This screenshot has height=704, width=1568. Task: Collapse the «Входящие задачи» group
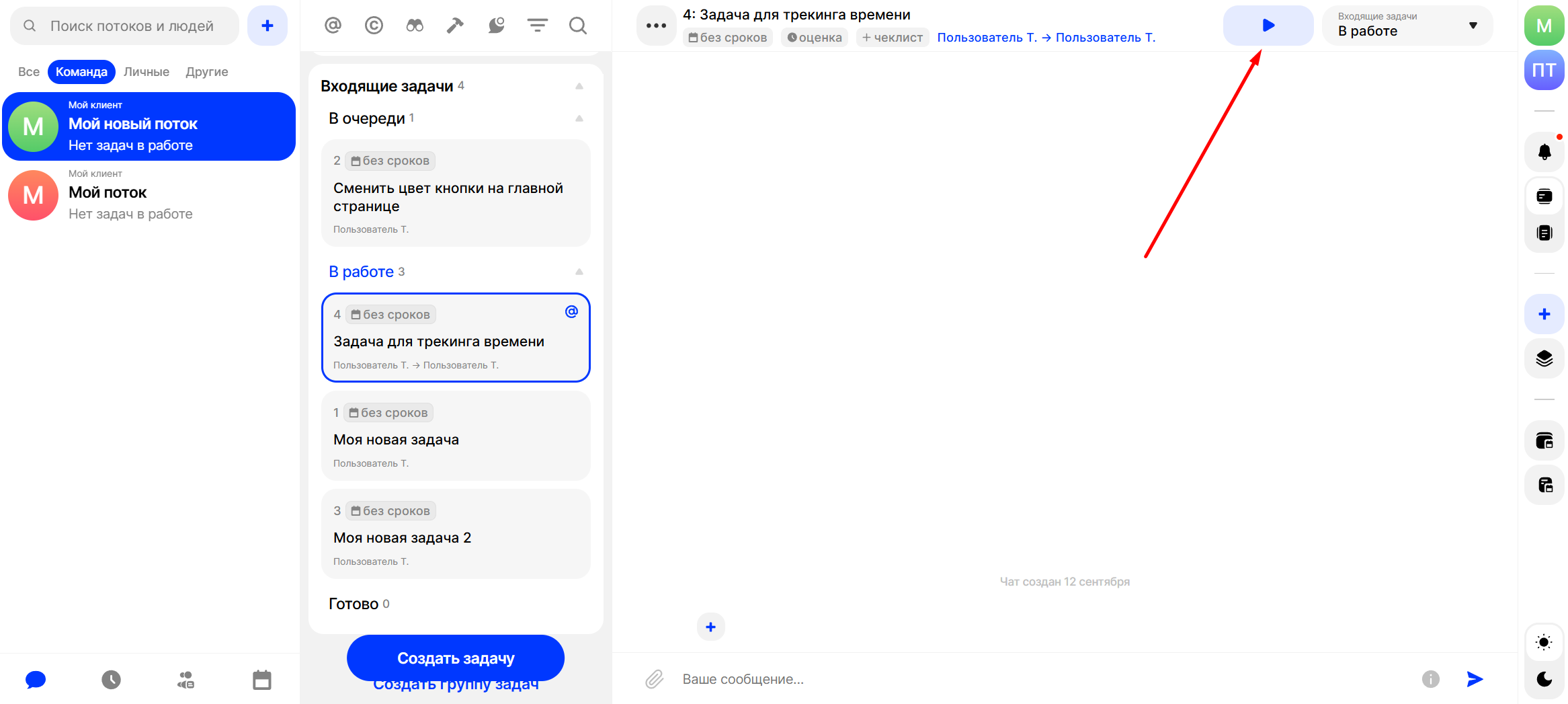click(579, 86)
